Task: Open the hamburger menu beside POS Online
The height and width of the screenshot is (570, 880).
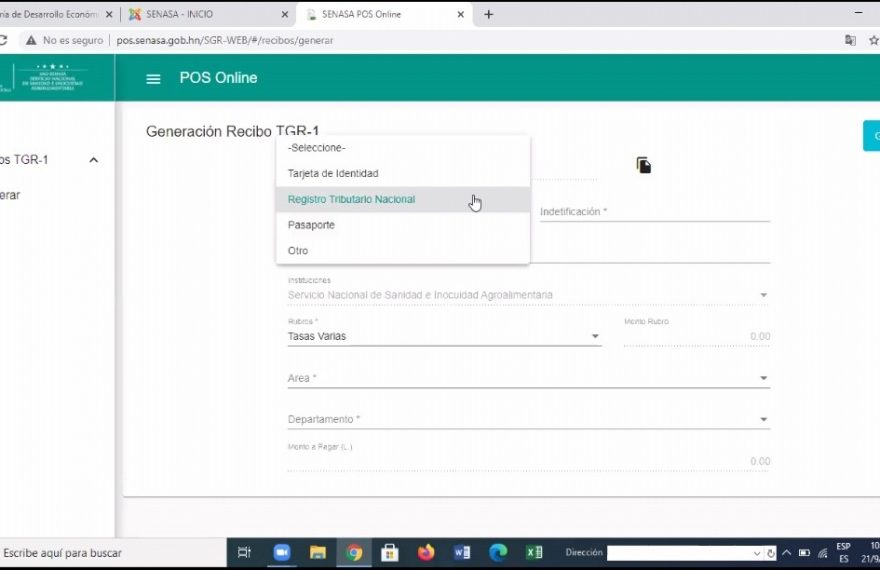Action: point(153,79)
